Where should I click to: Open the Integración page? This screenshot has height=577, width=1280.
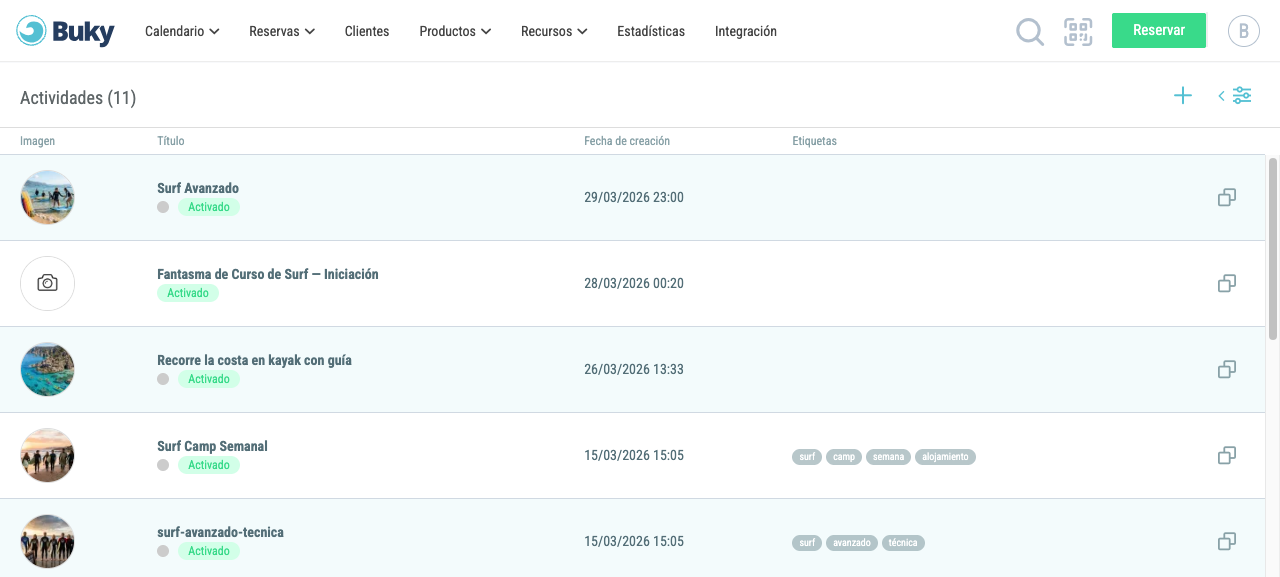click(x=746, y=31)
